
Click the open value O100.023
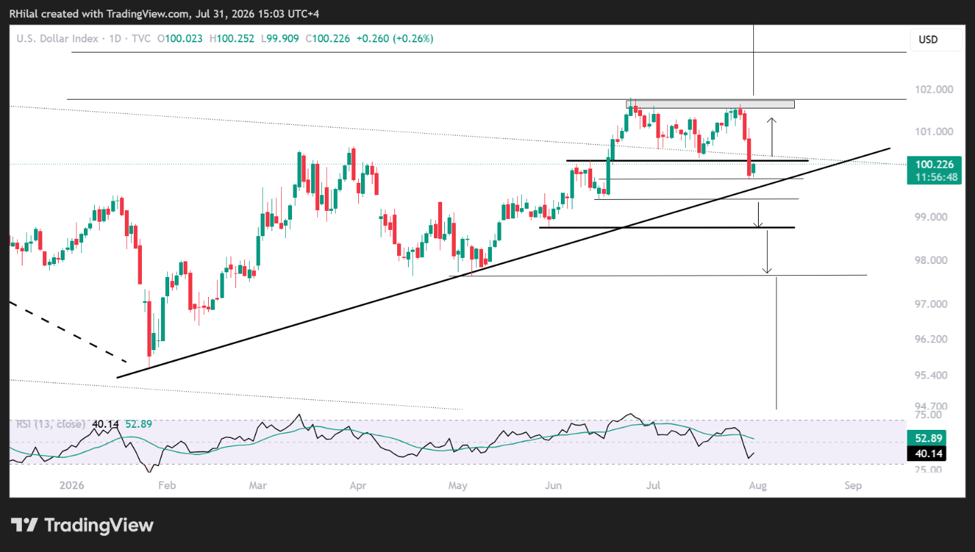(x=180, y=39)
